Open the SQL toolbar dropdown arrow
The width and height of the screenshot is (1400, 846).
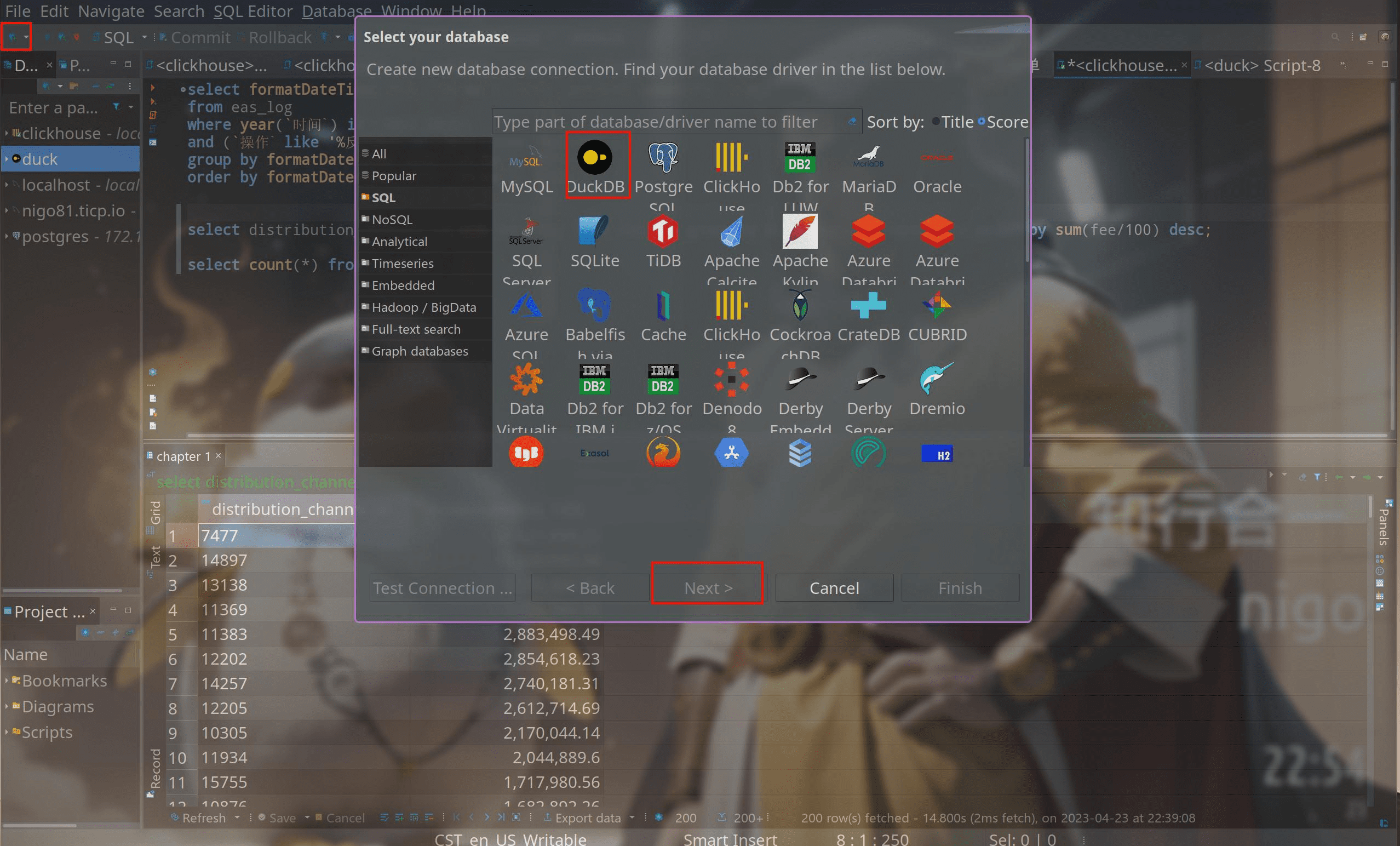[144, 37]
